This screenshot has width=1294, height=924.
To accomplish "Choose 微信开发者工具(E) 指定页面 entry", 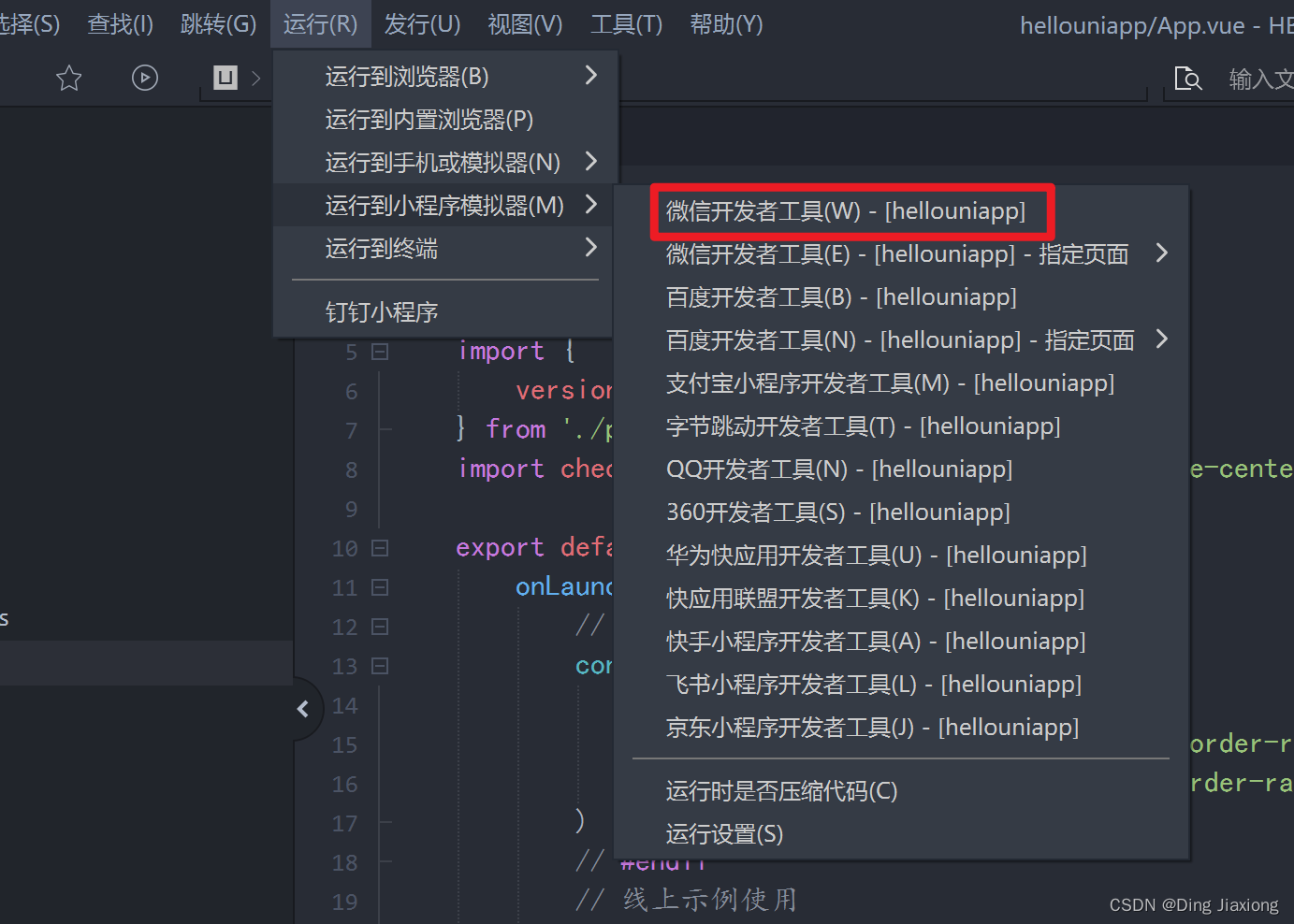I will coord(900,254).
